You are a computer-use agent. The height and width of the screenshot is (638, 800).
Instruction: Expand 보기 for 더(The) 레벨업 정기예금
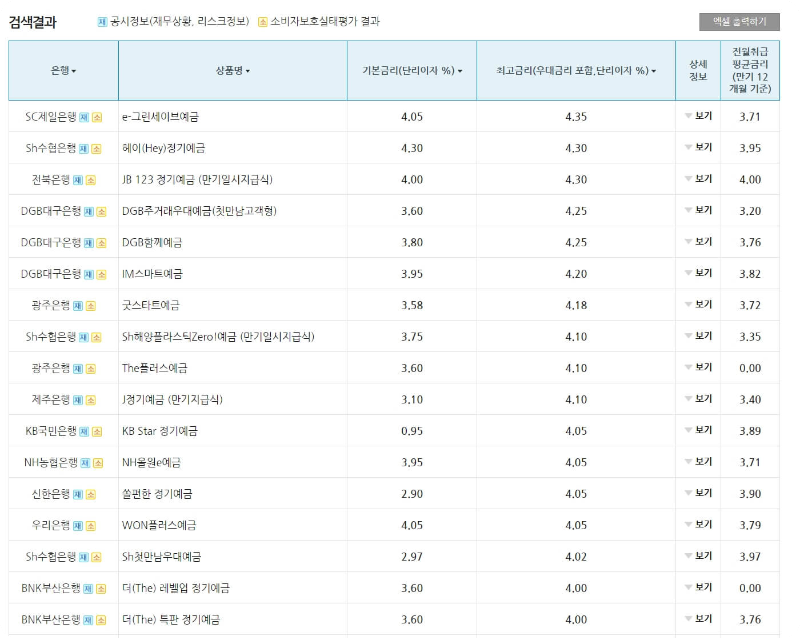pyautogui.click(x=698, y=587)
